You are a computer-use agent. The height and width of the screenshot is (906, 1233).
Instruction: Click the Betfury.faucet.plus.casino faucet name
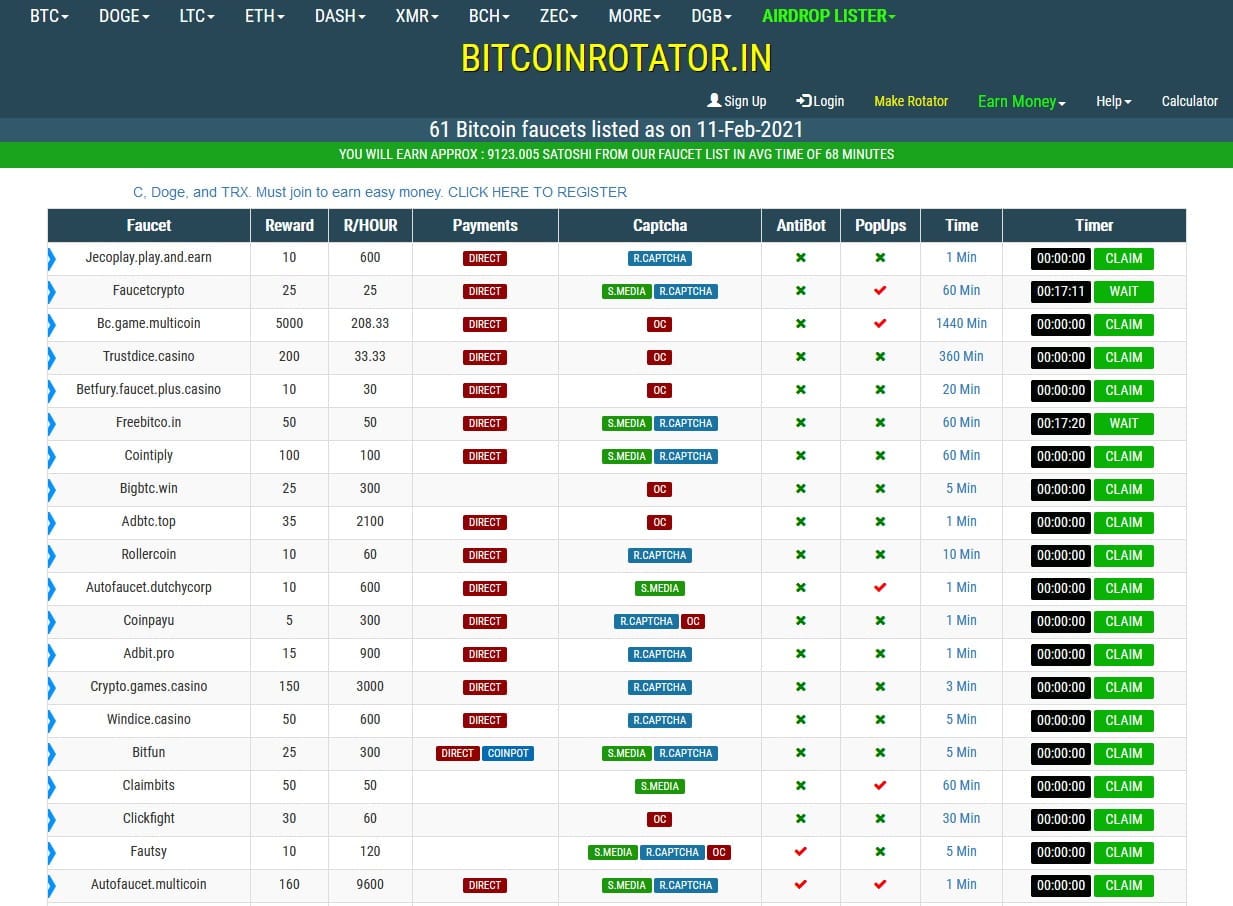point(149,389)
